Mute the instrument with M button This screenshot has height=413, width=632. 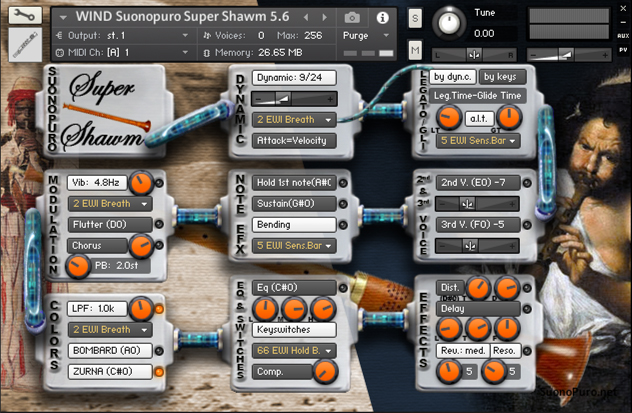tap(415, 50)
